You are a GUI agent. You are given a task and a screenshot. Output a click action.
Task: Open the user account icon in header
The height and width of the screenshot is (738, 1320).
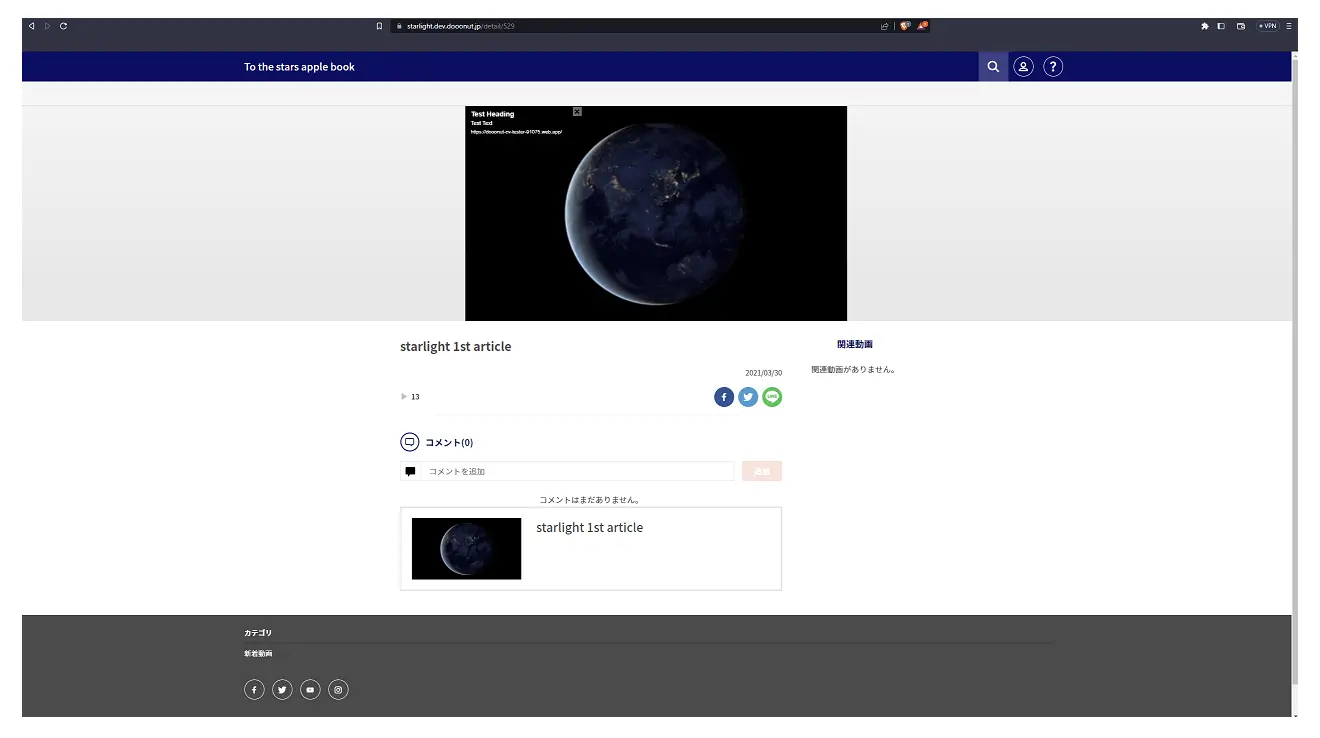[x=1023, y=67]
